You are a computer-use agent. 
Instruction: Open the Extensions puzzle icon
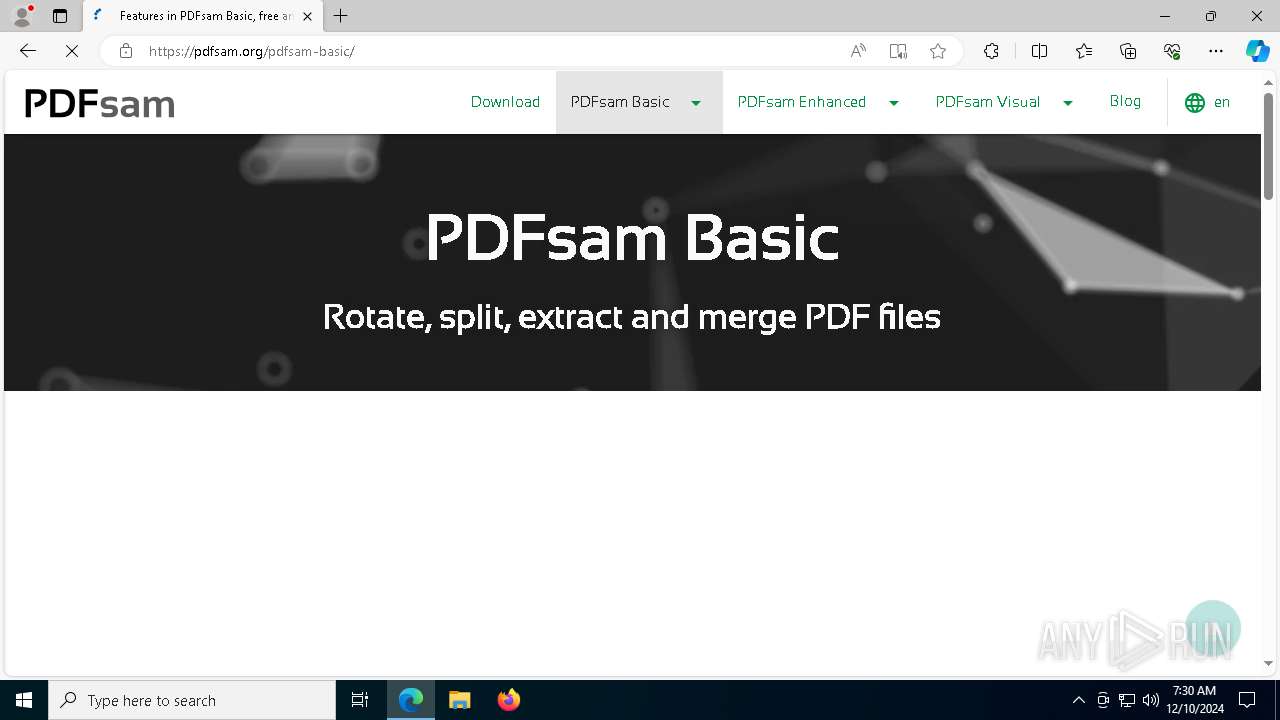click(x=991, y=51)
